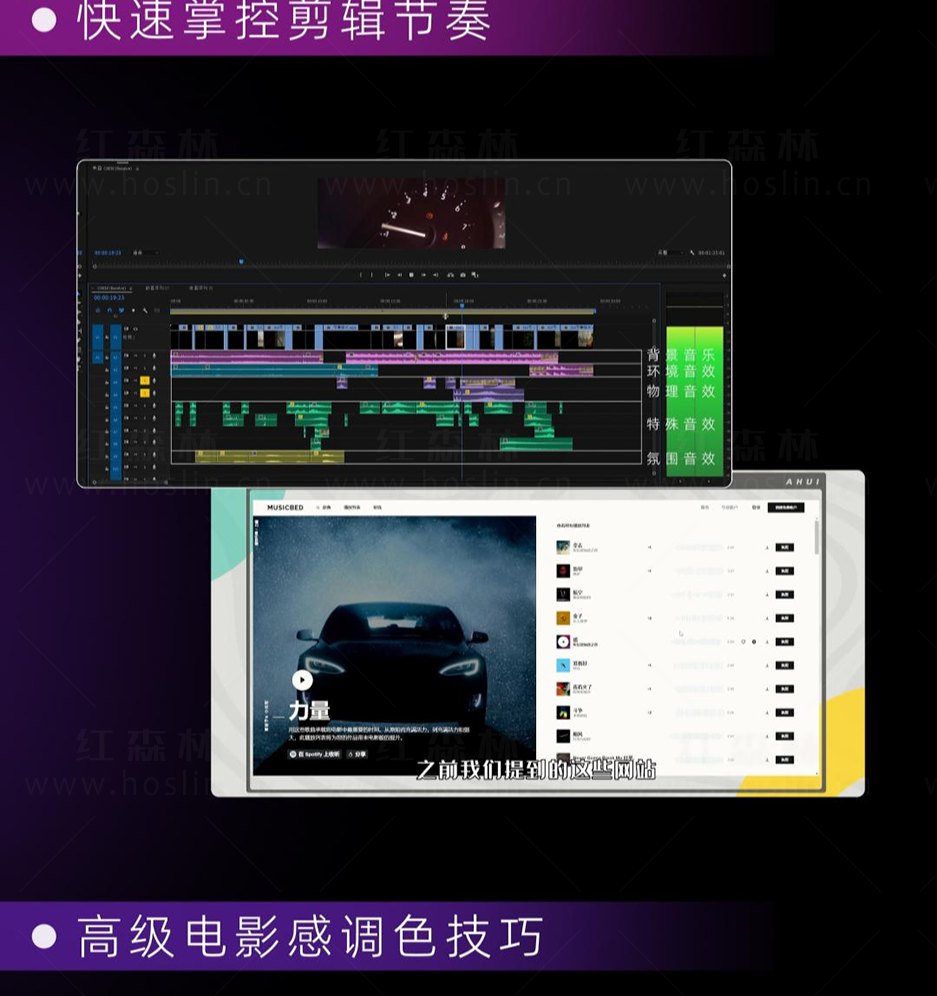Screen dimensions: 937x996
Task: Click Go to In point transport button
Action: click(x=388, y=275)
